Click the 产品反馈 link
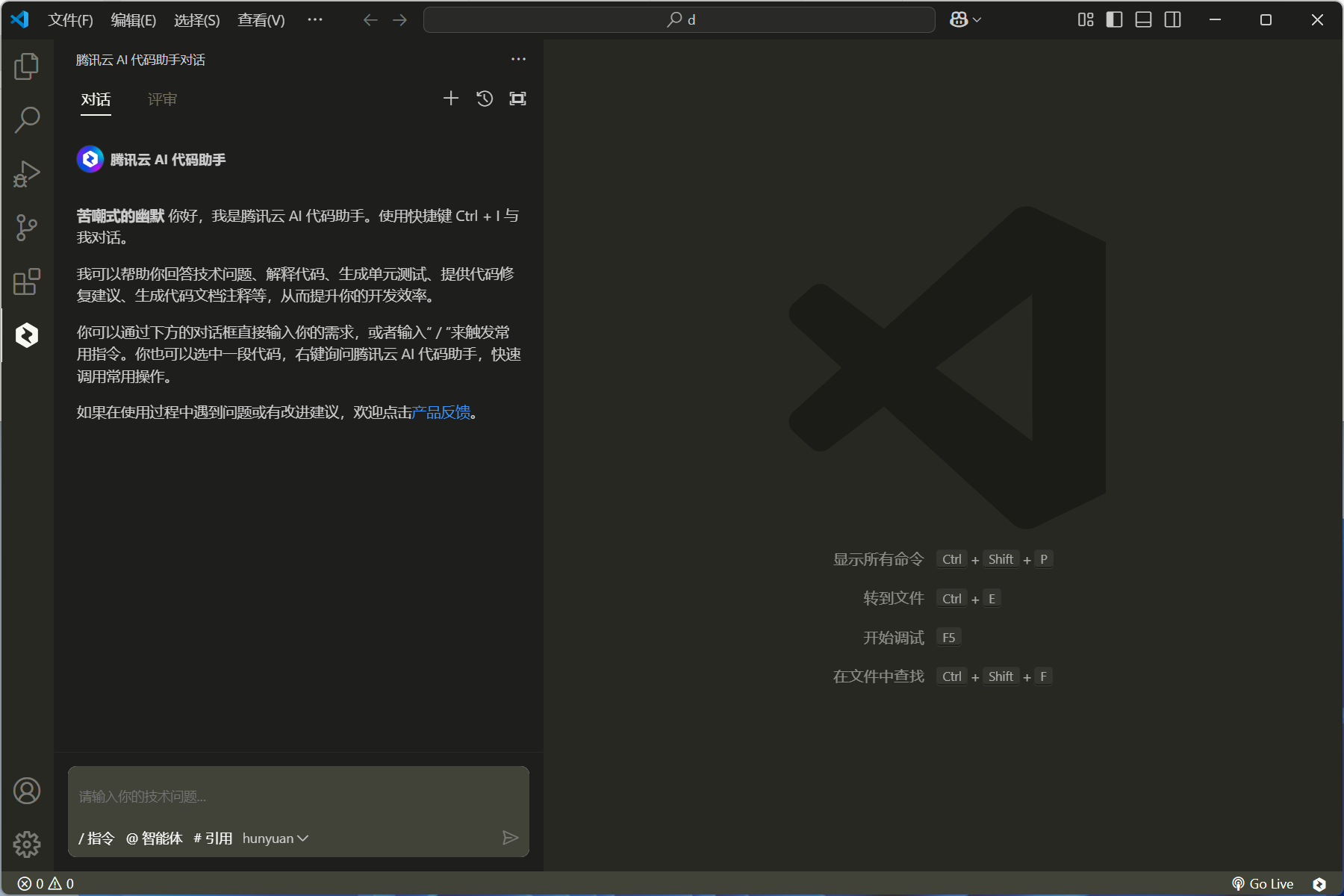The image size is (1344, 896). [x=441, y=412]
